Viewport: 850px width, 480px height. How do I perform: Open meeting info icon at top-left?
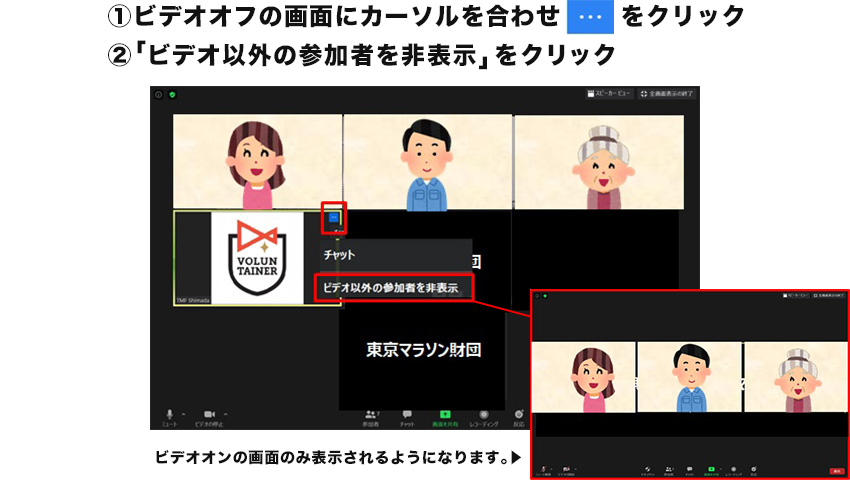pyautogui.click(x=158, y=94)
